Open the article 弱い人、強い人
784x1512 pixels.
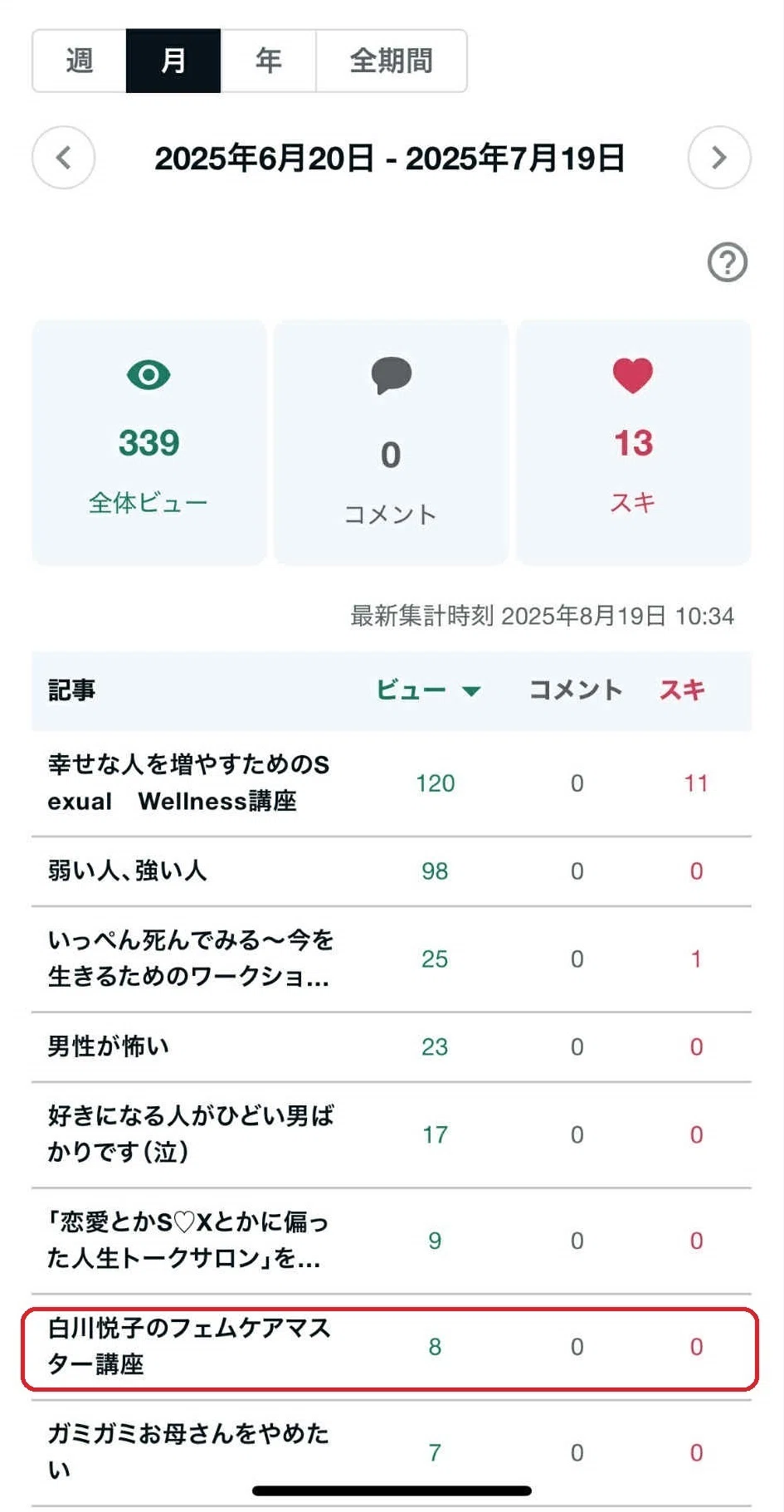392,871
